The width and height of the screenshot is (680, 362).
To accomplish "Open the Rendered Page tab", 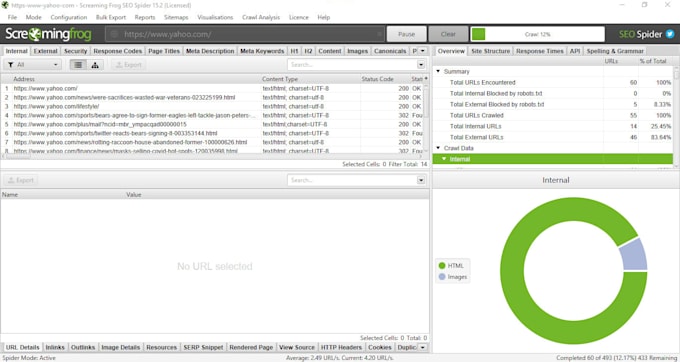I will [x=251, y=347].
